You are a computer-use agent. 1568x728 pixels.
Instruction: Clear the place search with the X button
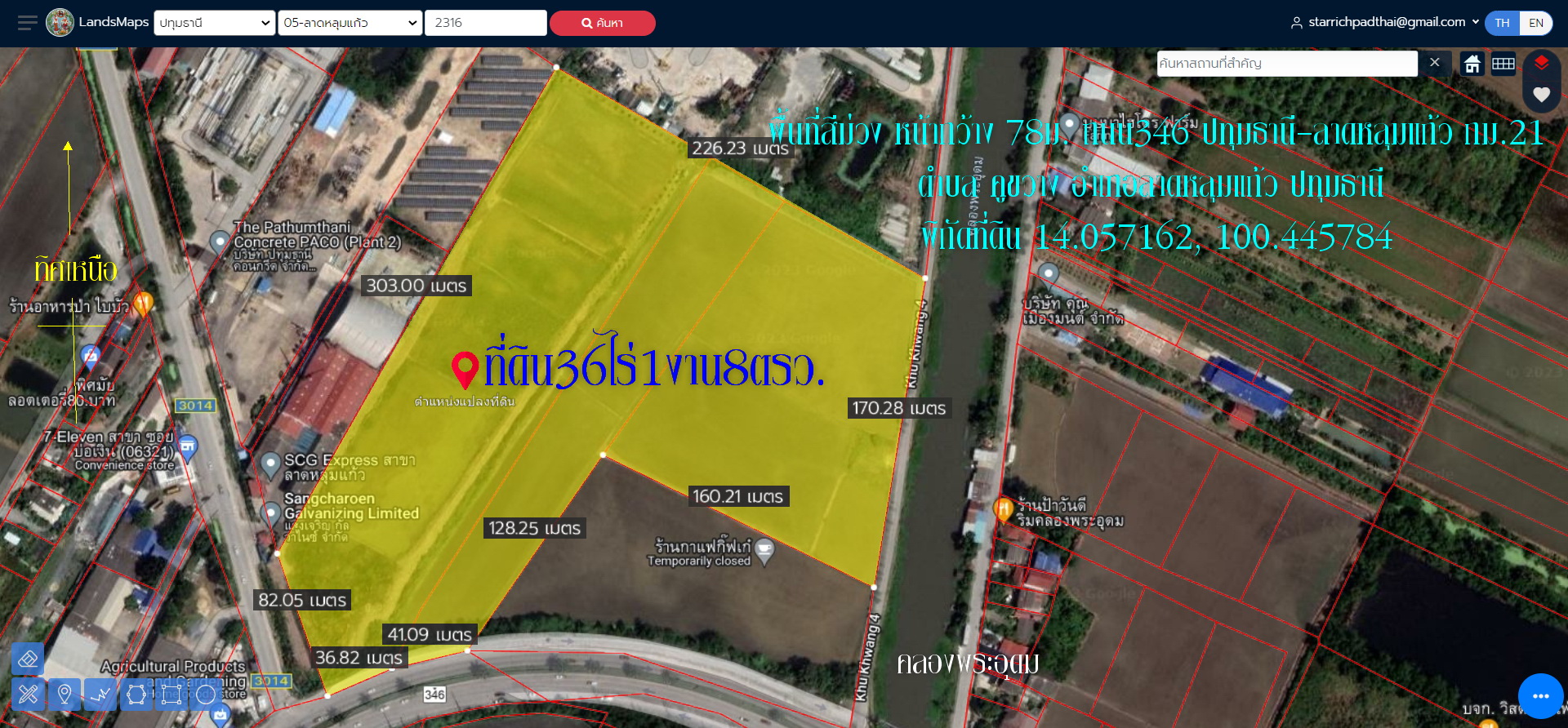[1434, 63]
